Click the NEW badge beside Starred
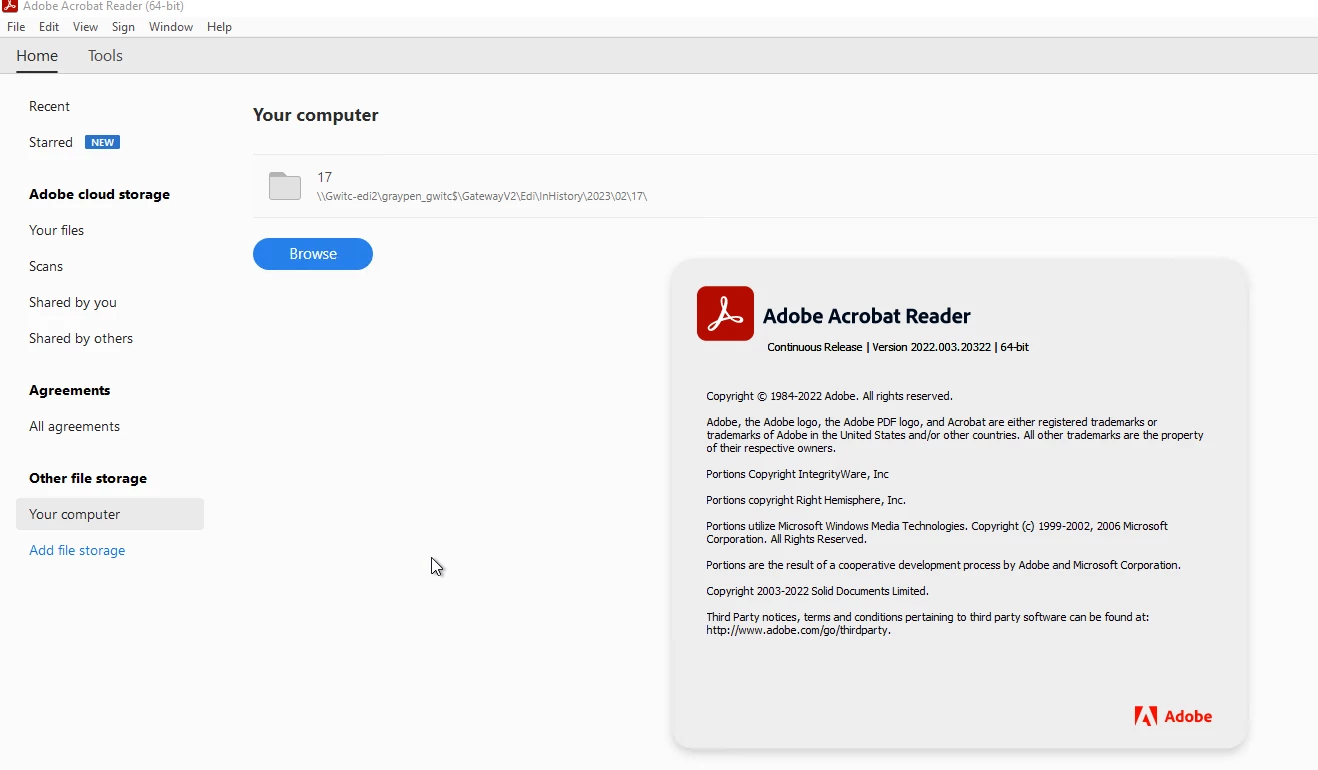This screenshot has width=1318, height=770. (x=102, y=142)
